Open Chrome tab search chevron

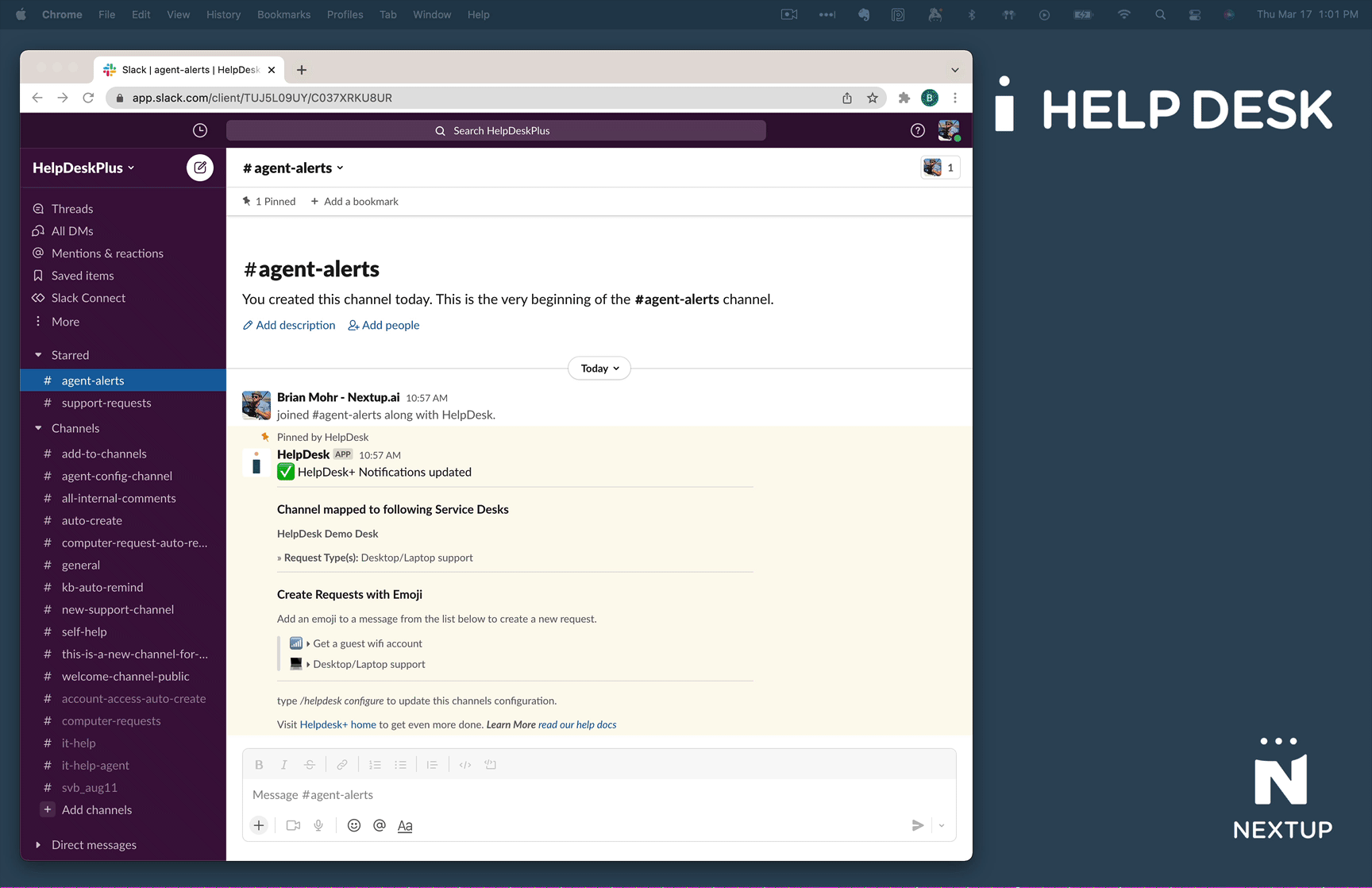coord(955,70)
